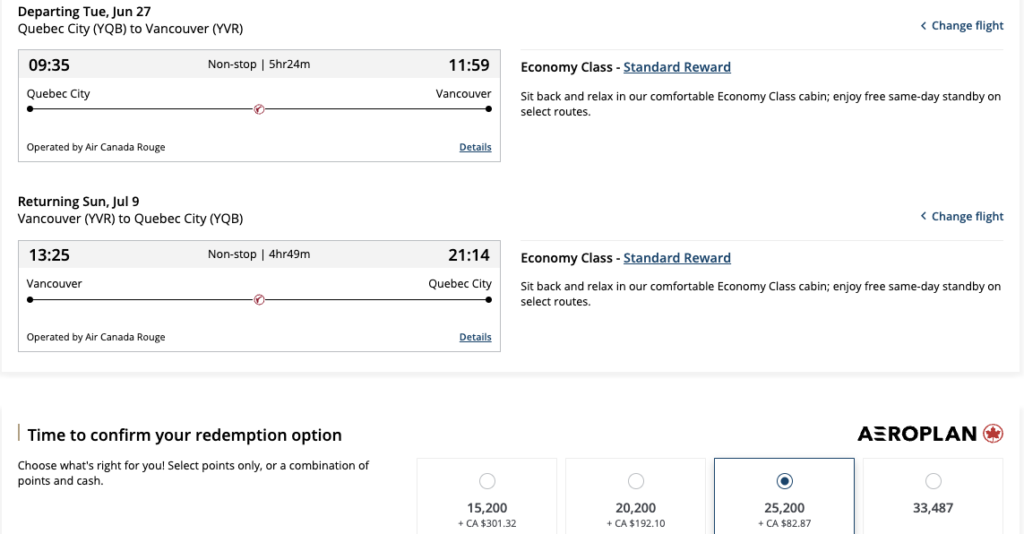Change the returning Jul 9 flight
Image resolution: width=1024 pixels, height=534 pixels.
click(x=967, y=216)
